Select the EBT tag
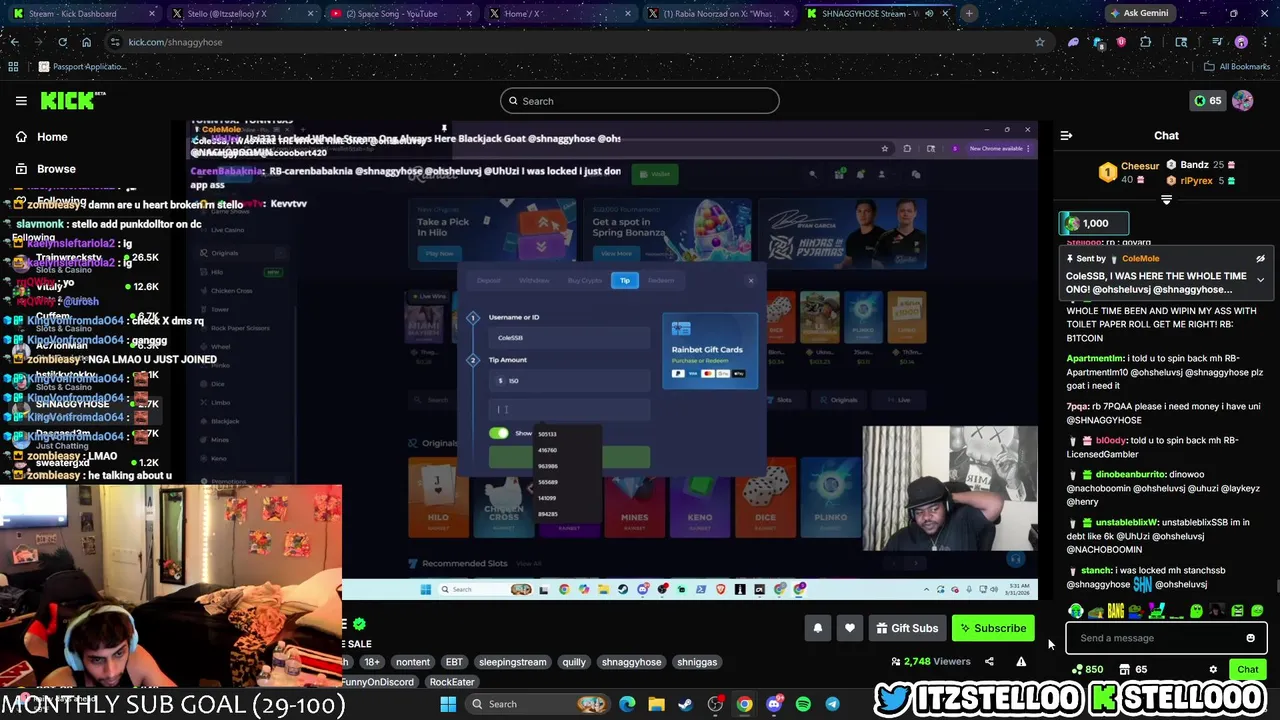 (454, 662)
